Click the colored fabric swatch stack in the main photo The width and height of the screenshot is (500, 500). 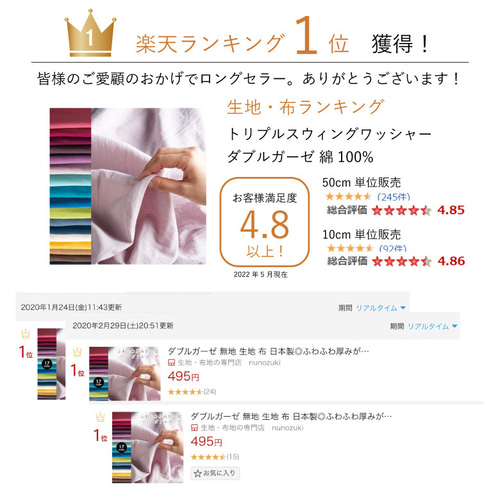70,186
